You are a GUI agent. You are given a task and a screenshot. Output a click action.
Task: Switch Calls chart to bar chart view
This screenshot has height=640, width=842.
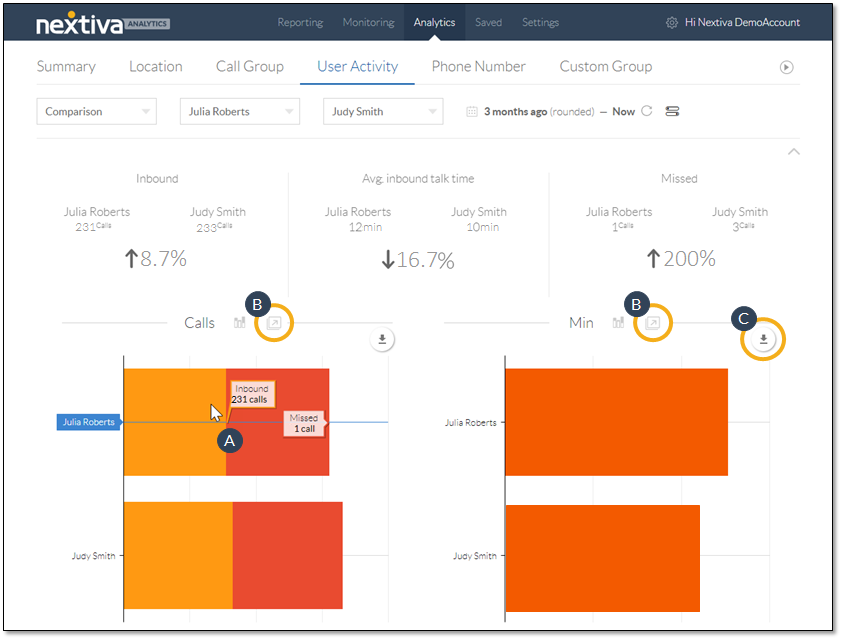point(239,323)
